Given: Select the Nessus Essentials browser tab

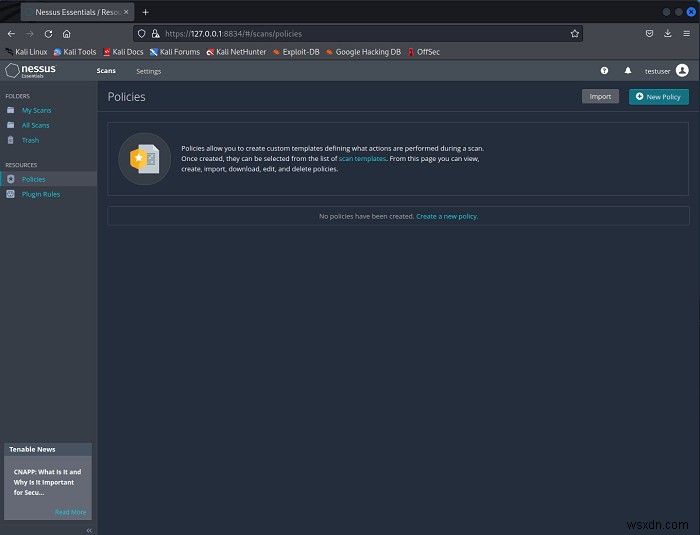Looking at the screenshot, I should coord(77,12).
